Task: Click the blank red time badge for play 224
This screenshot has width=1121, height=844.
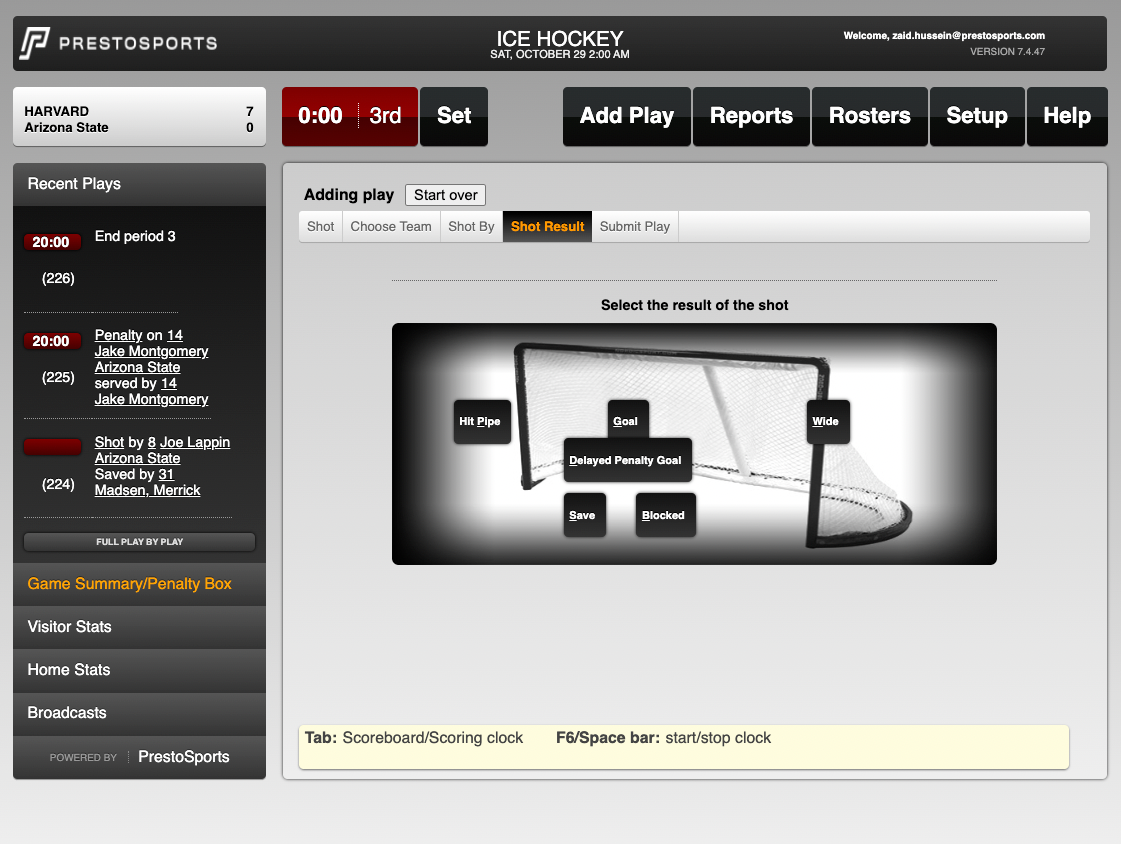Action: click(52, 447)
